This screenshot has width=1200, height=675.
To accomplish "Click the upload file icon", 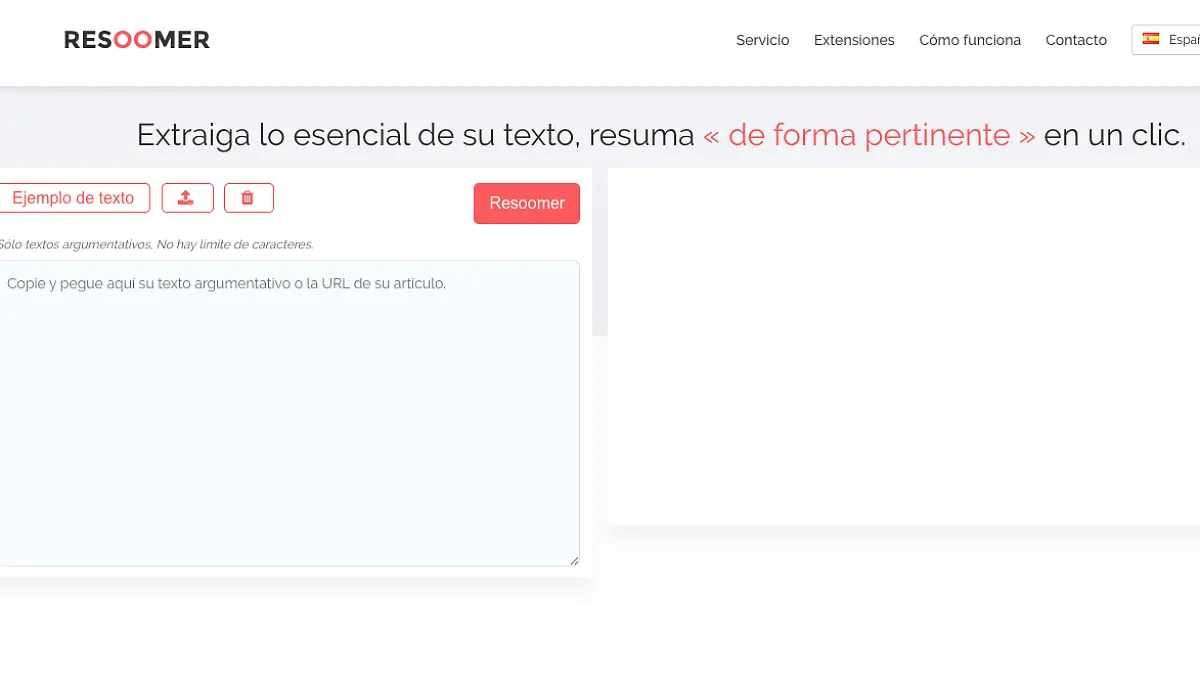I will tap(187, 197).
